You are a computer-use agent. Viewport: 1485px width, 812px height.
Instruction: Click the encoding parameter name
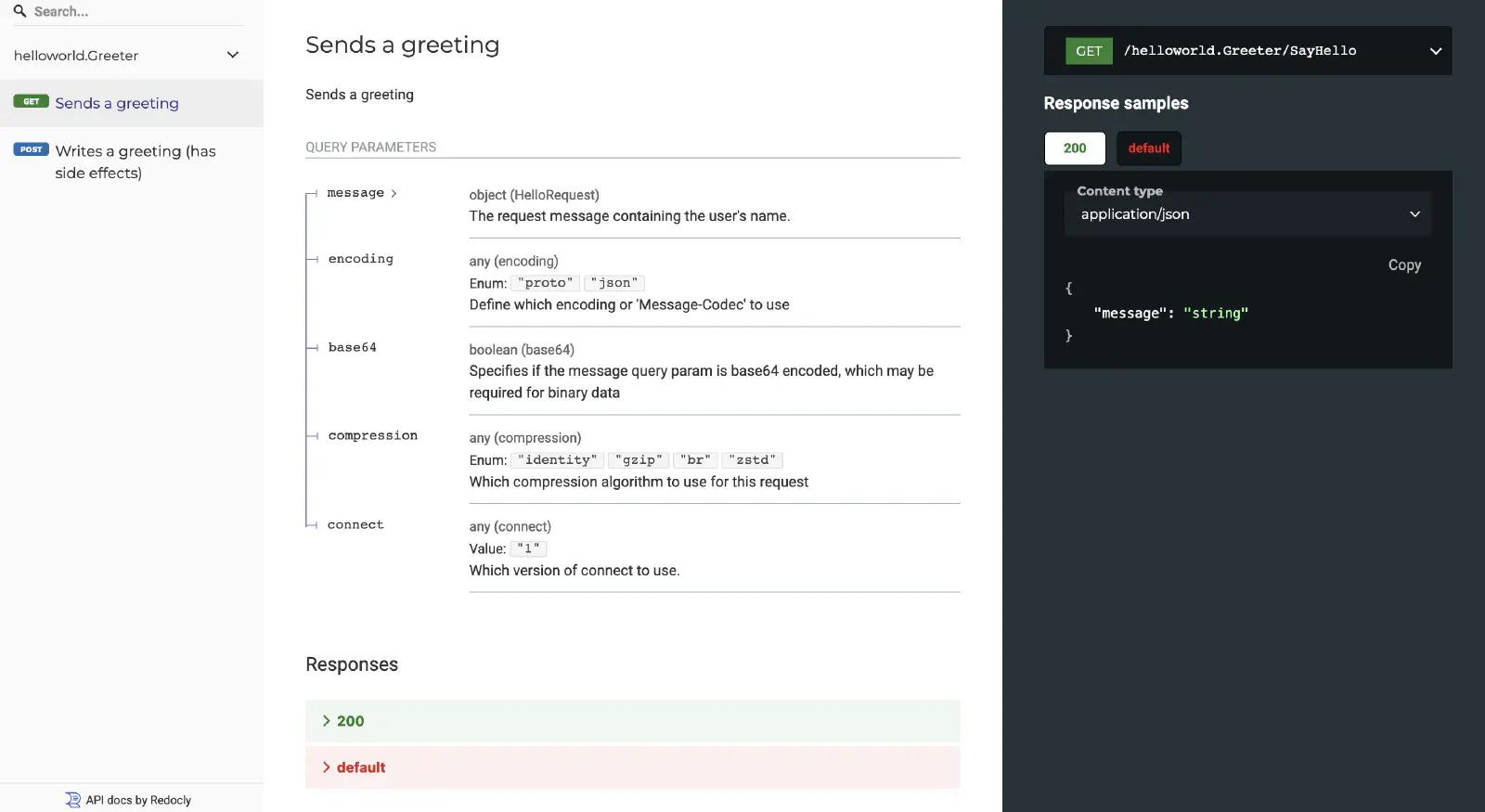click(x=361, y=259)
